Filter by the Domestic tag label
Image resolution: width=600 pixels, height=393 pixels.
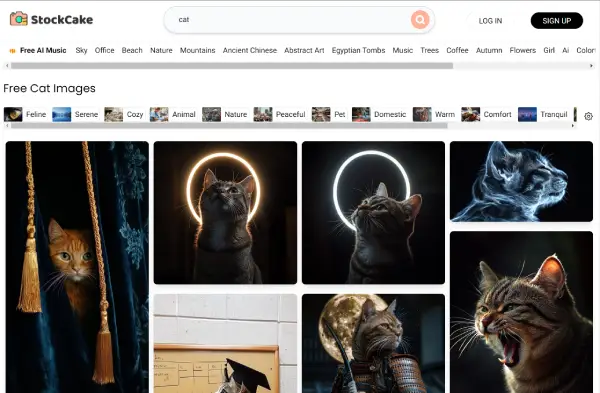[x=390, y=114]
